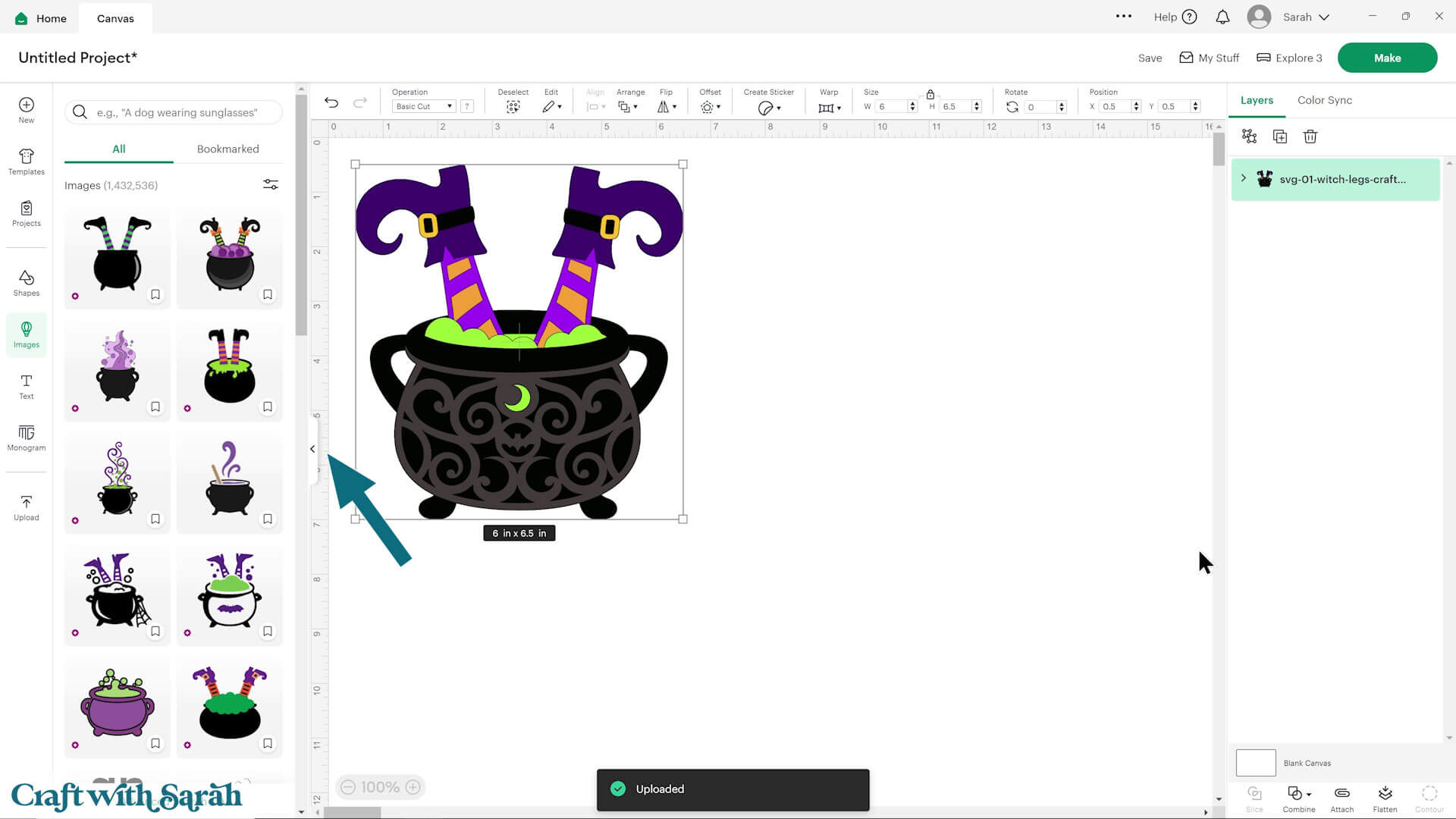Screen dimensions: 1456x819
Task: Open the Basic Cut operation dropdown
Action: pos(422,106)
